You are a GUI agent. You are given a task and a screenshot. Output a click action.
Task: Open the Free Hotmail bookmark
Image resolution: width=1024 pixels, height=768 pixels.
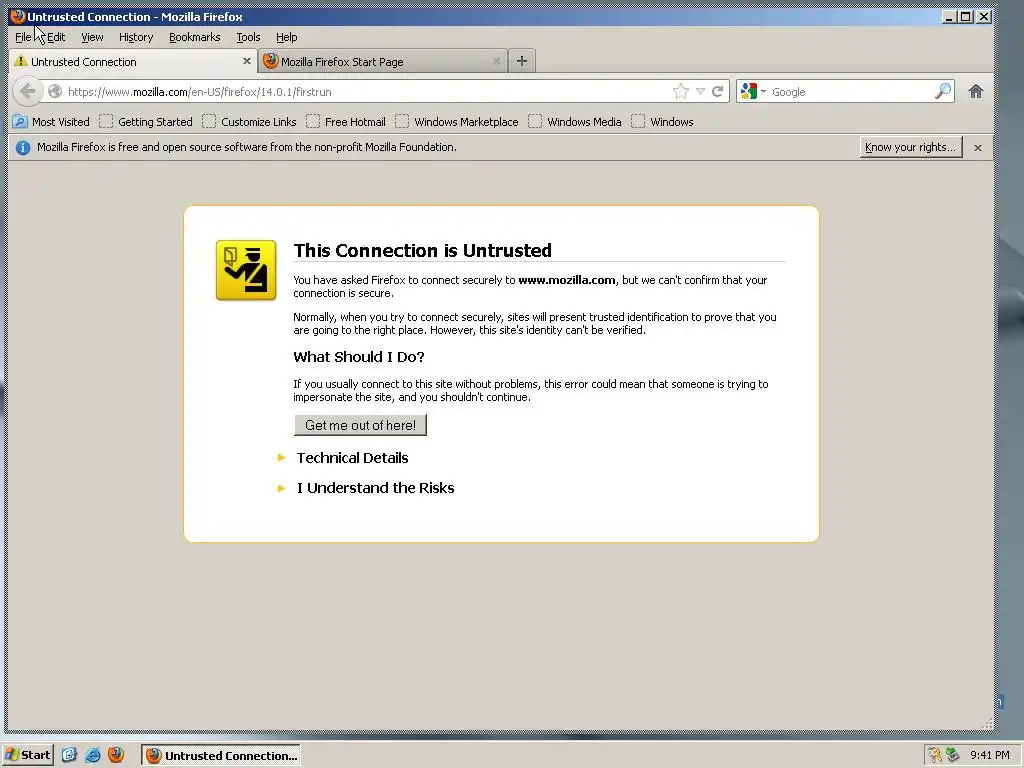click(x=345, y=121)
